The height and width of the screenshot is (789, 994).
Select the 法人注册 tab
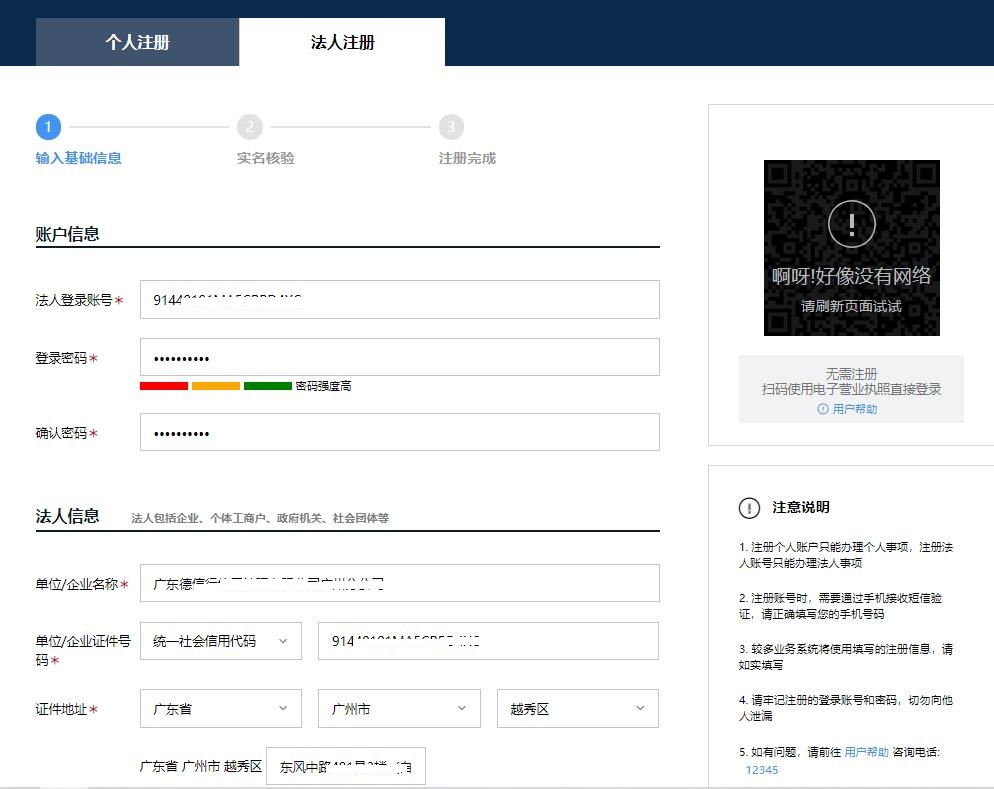click(x=342, y=42)
